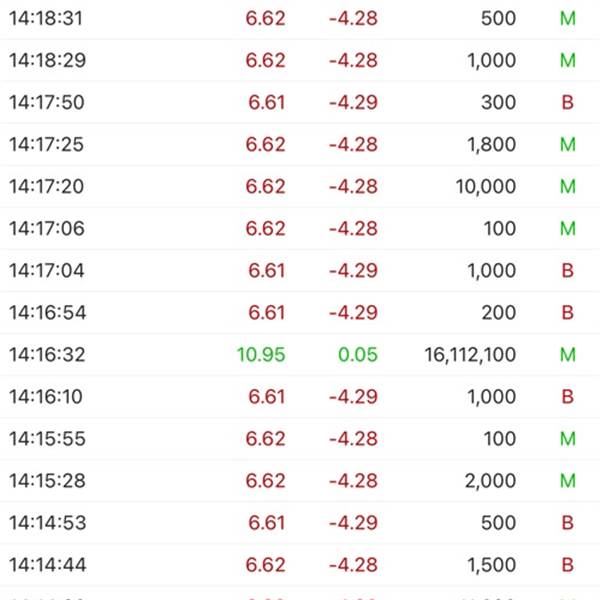The width and height of the screenshot is (600, 600).
Task: Tap the -4.28 change at 14:15:28
Action: [x=353, y=481]
